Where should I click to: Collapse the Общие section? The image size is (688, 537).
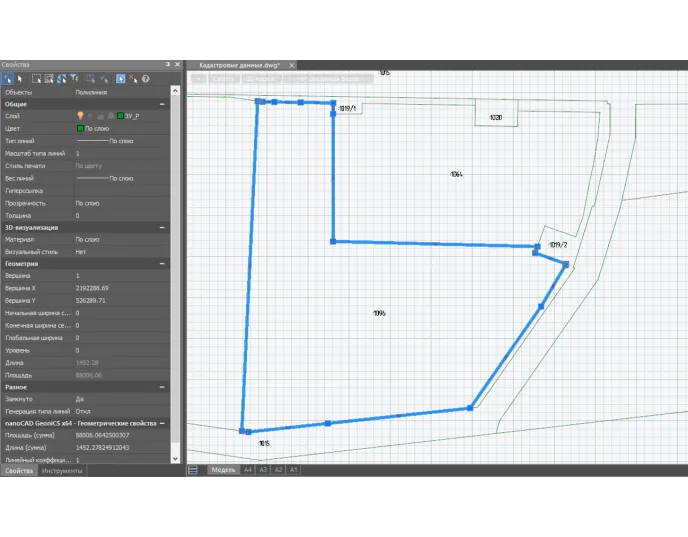click(162, 104)
